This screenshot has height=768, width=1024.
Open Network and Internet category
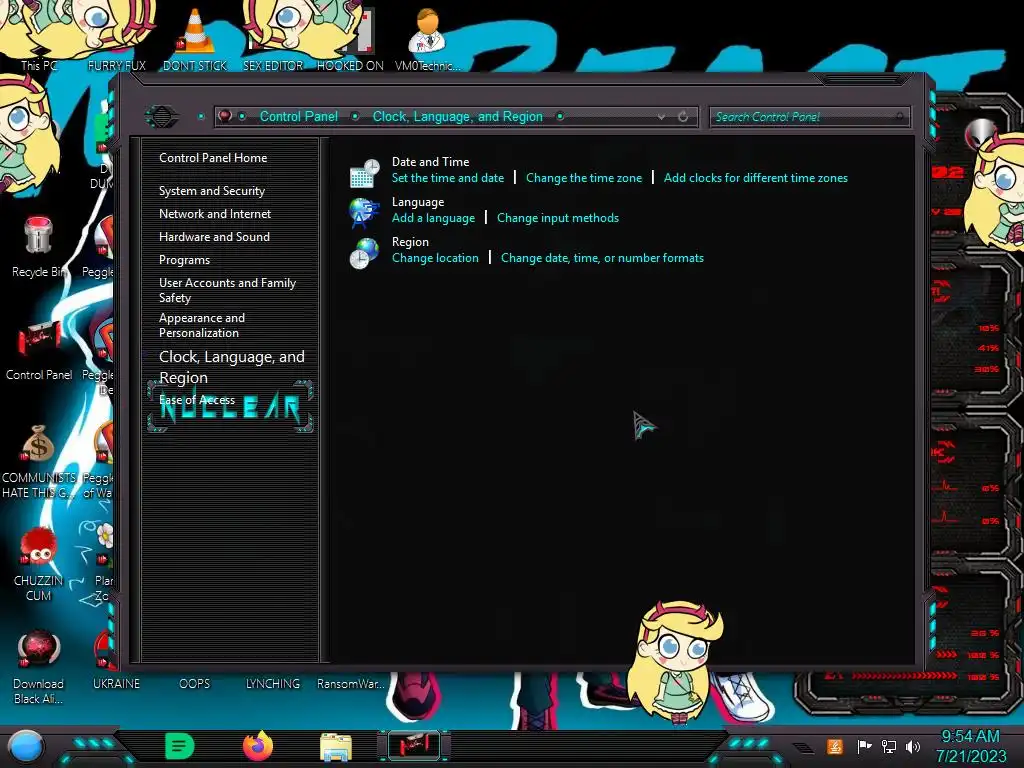(x=215, y=214)
